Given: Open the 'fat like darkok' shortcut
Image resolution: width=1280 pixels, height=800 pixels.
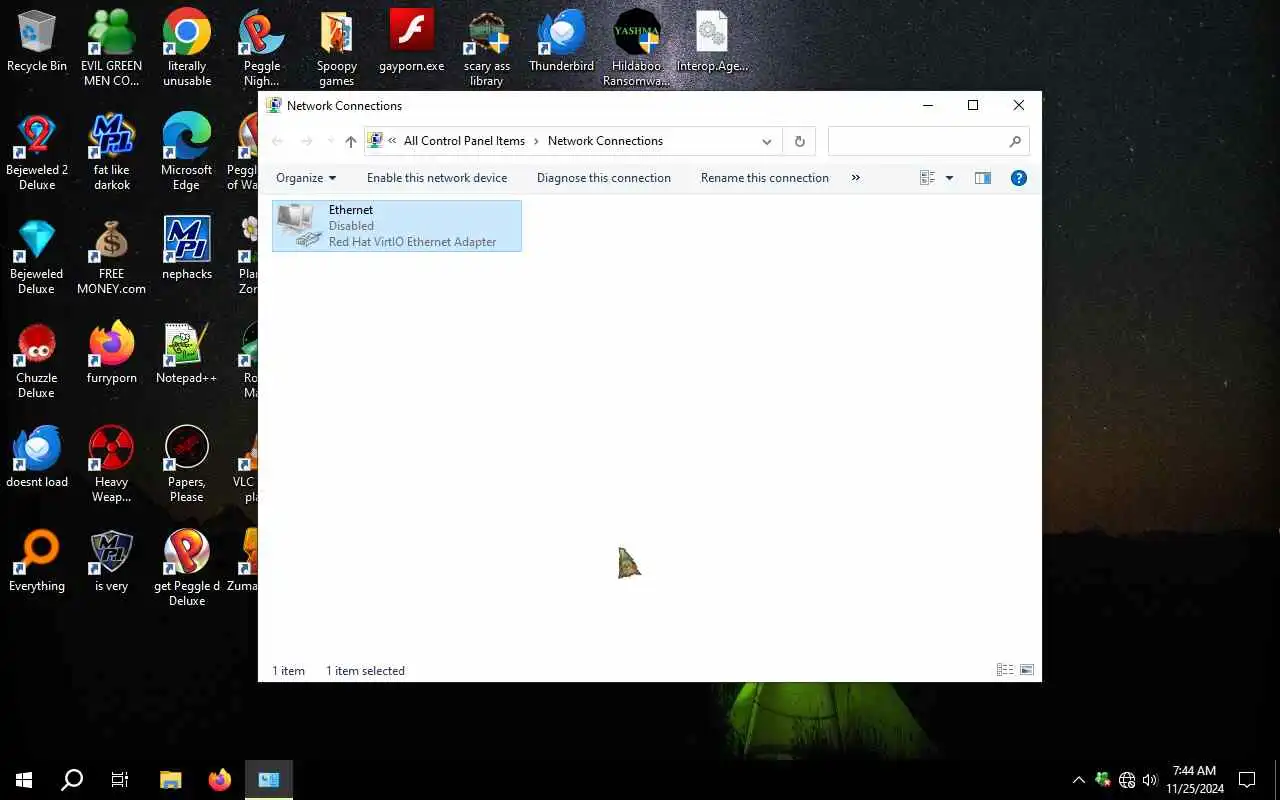Looking at the screenshot, I should (x=112, y=152).
